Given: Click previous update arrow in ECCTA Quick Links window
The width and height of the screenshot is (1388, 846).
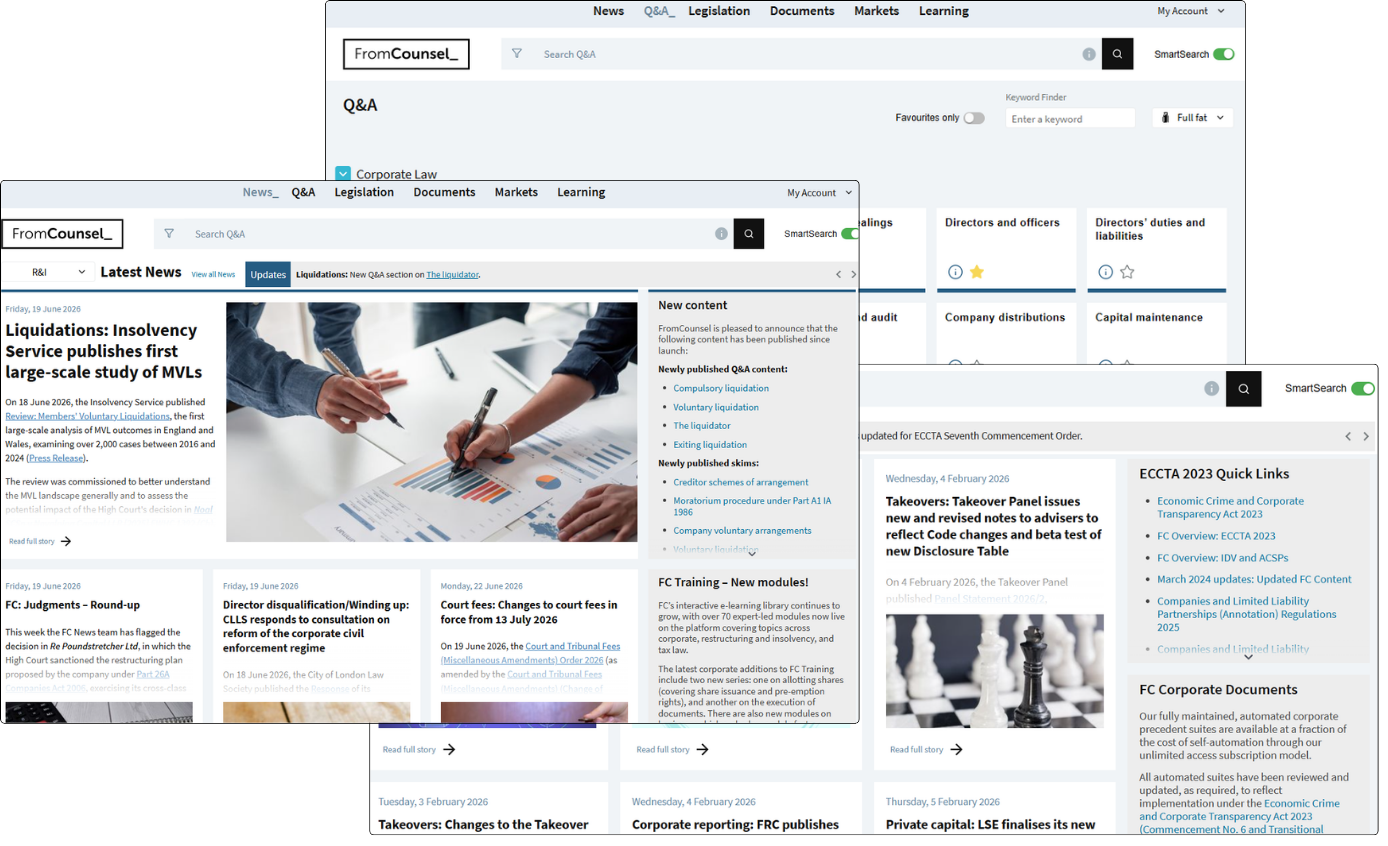Looking at the screenshot, I should pyautogui.click(x=1348, y=436).
